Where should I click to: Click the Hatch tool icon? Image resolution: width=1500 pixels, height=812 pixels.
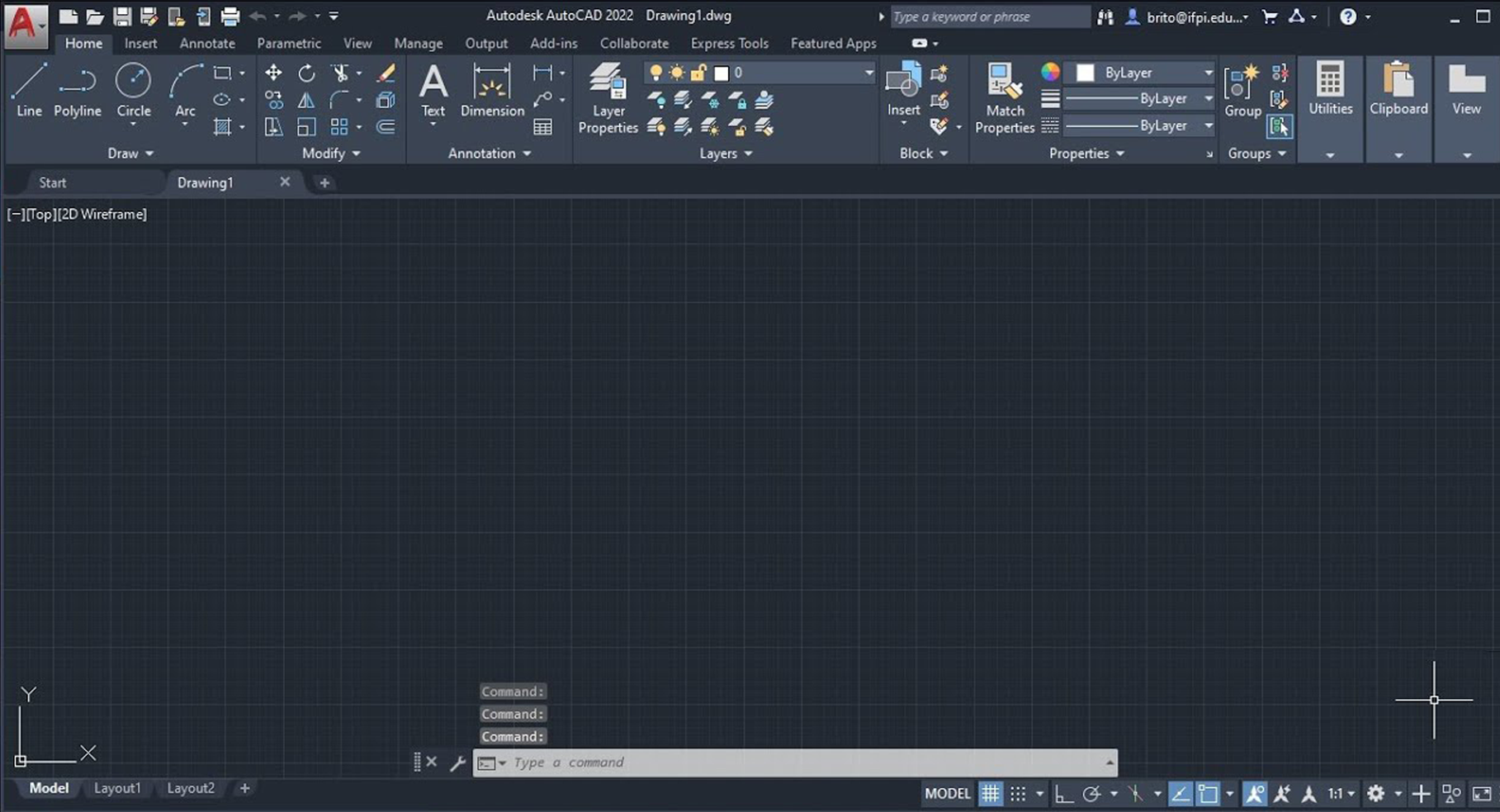222,127
